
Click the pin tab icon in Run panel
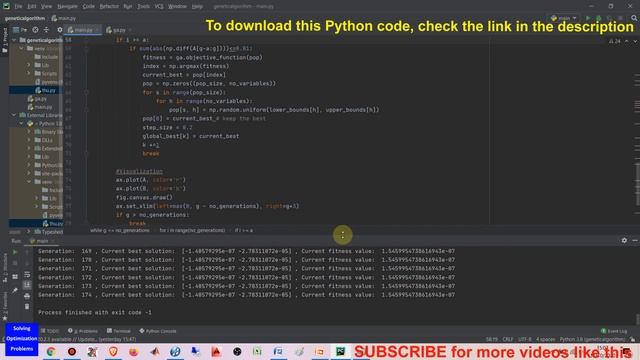15,290
